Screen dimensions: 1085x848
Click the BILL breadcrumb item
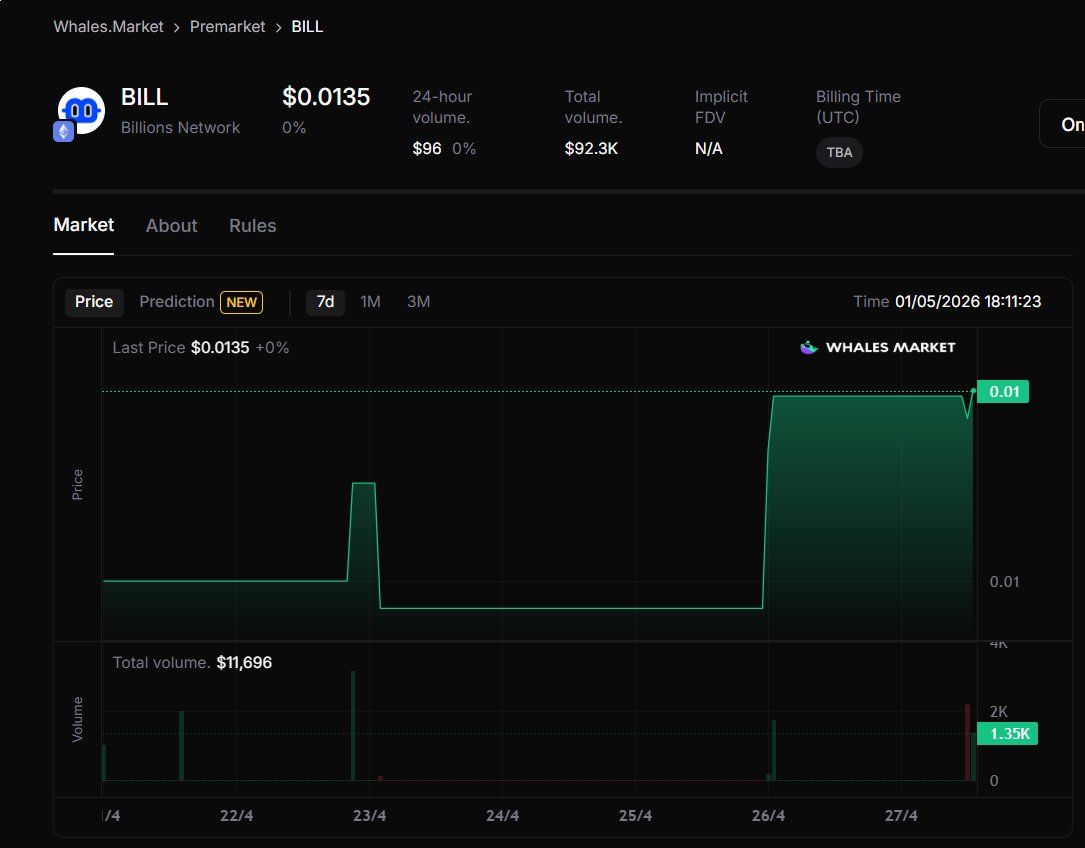point(307,27)
